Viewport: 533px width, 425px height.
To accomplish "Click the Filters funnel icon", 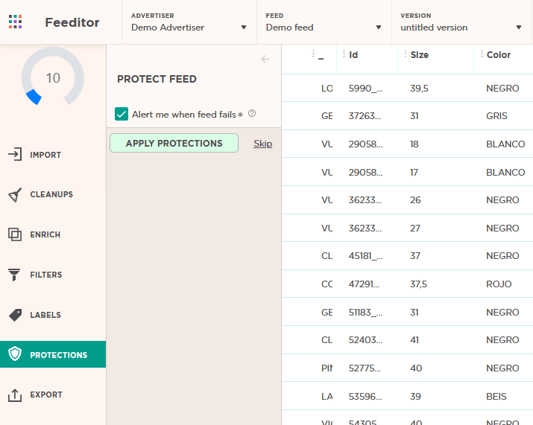I will coord(14,275).
